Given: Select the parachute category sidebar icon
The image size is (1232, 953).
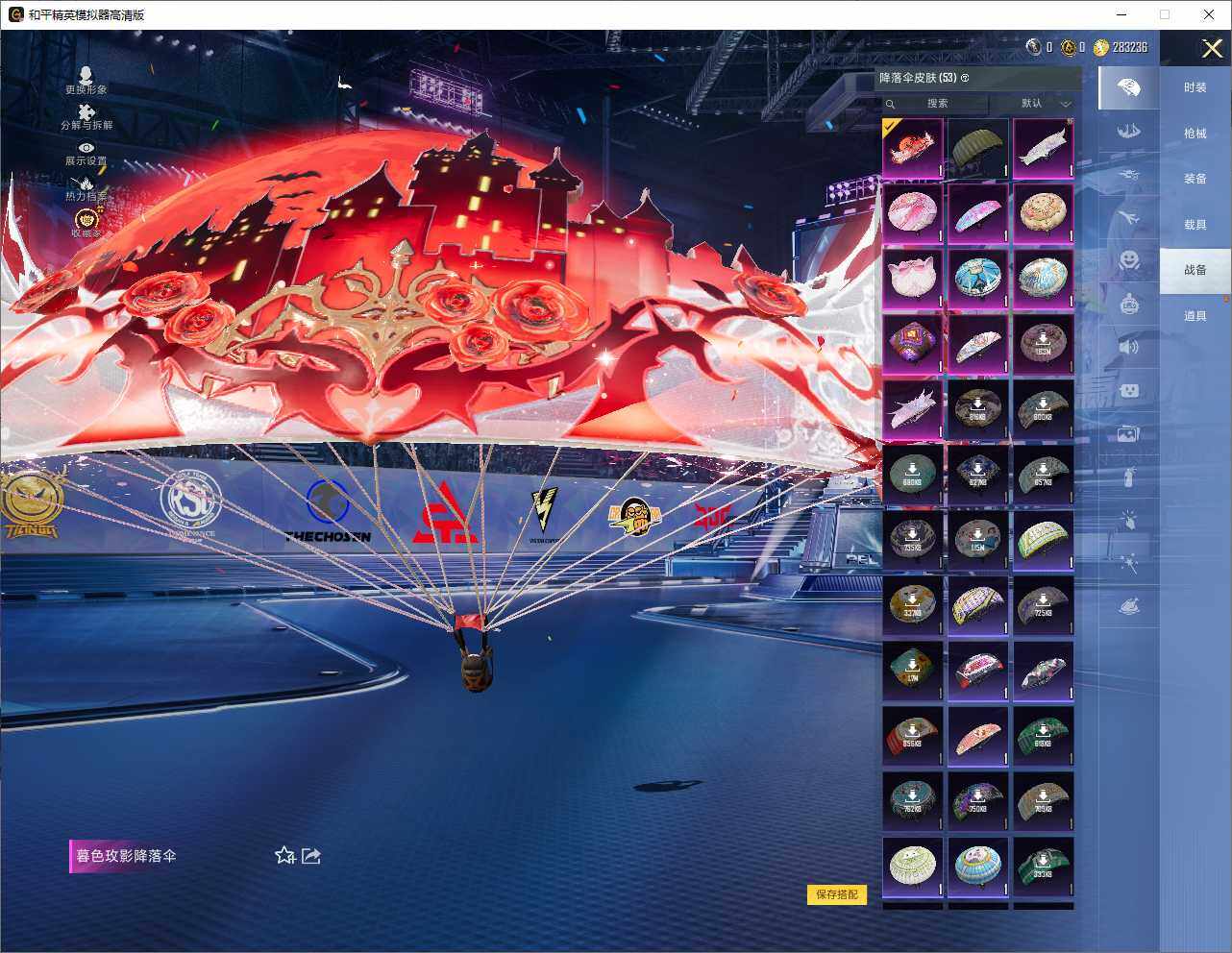Looking at the screenshot, I should coord(1129,87).
